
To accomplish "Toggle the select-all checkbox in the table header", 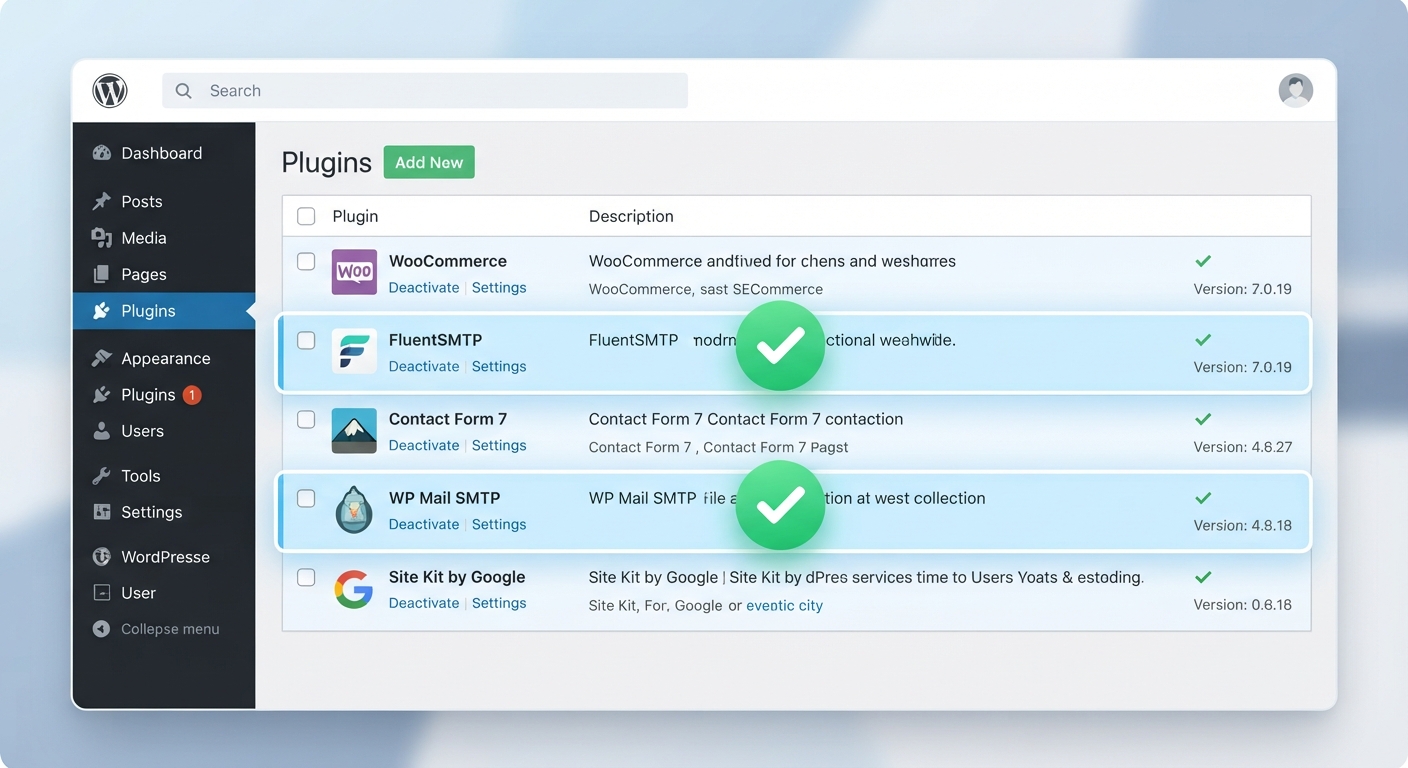I will [x=306, y=216].
